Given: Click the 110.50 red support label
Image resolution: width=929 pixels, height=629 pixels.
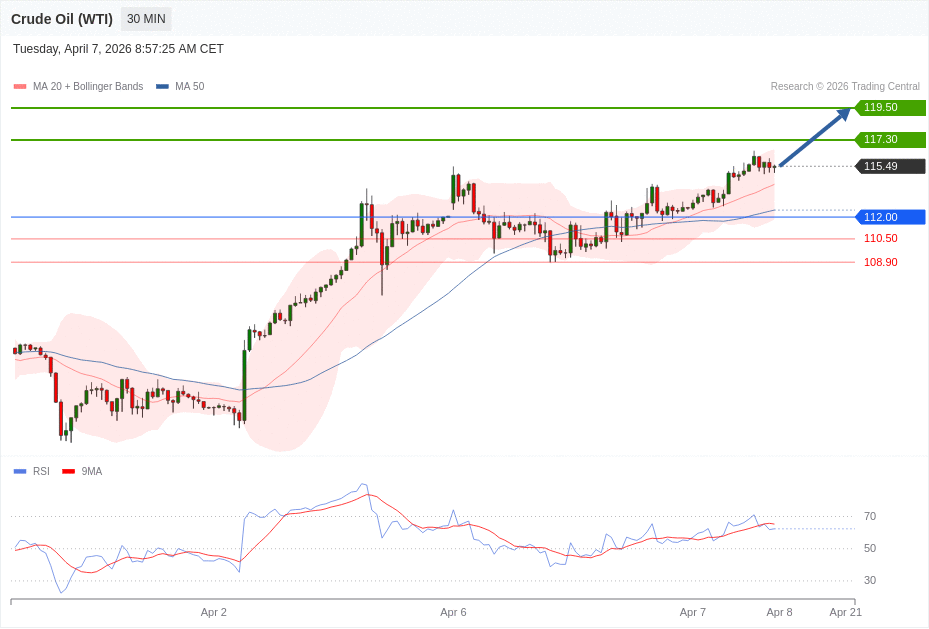Looking at the screenshot, I should [880, 239].
